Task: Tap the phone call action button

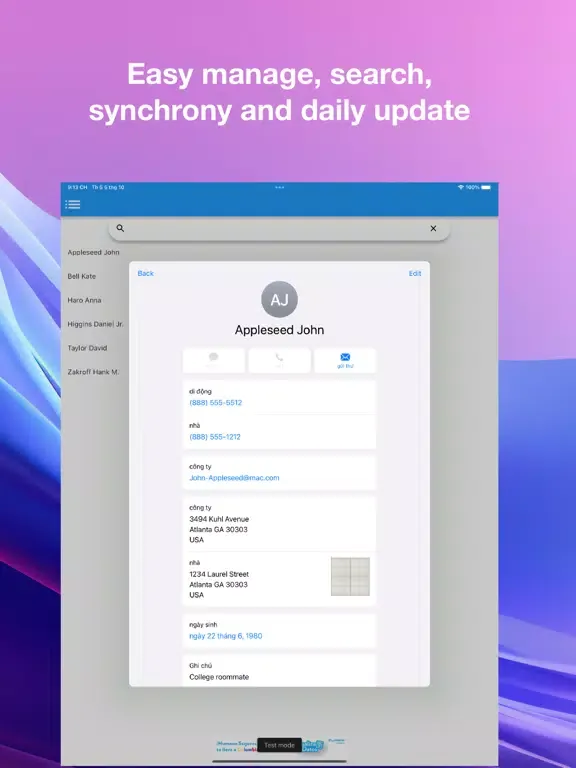Action: 279,360
